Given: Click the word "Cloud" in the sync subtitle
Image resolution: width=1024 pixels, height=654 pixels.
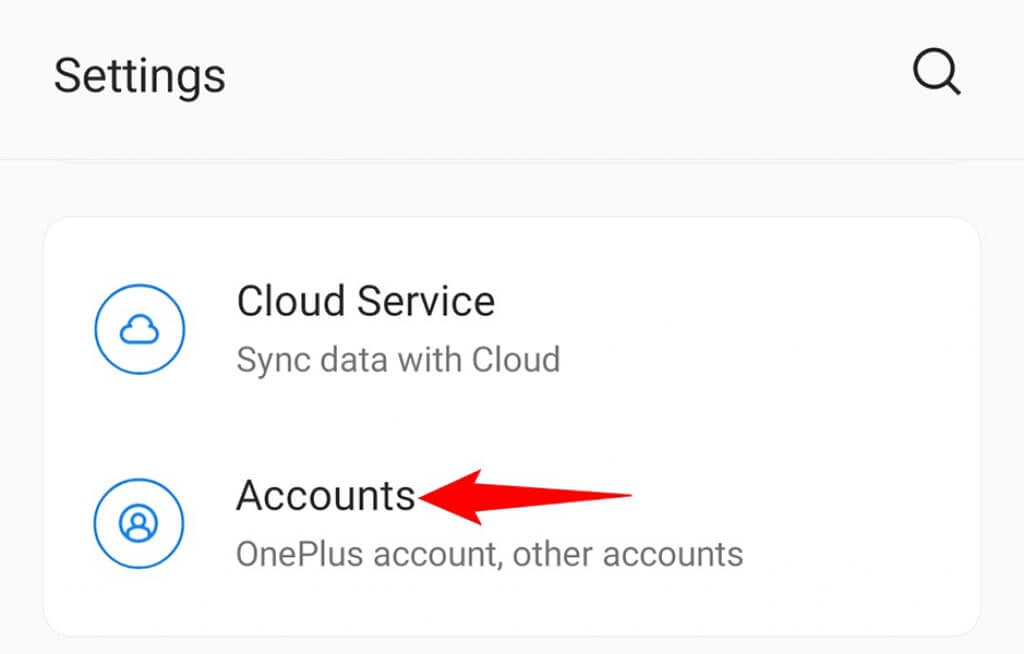Looking at the screenshot, I should tap(517, 359).
